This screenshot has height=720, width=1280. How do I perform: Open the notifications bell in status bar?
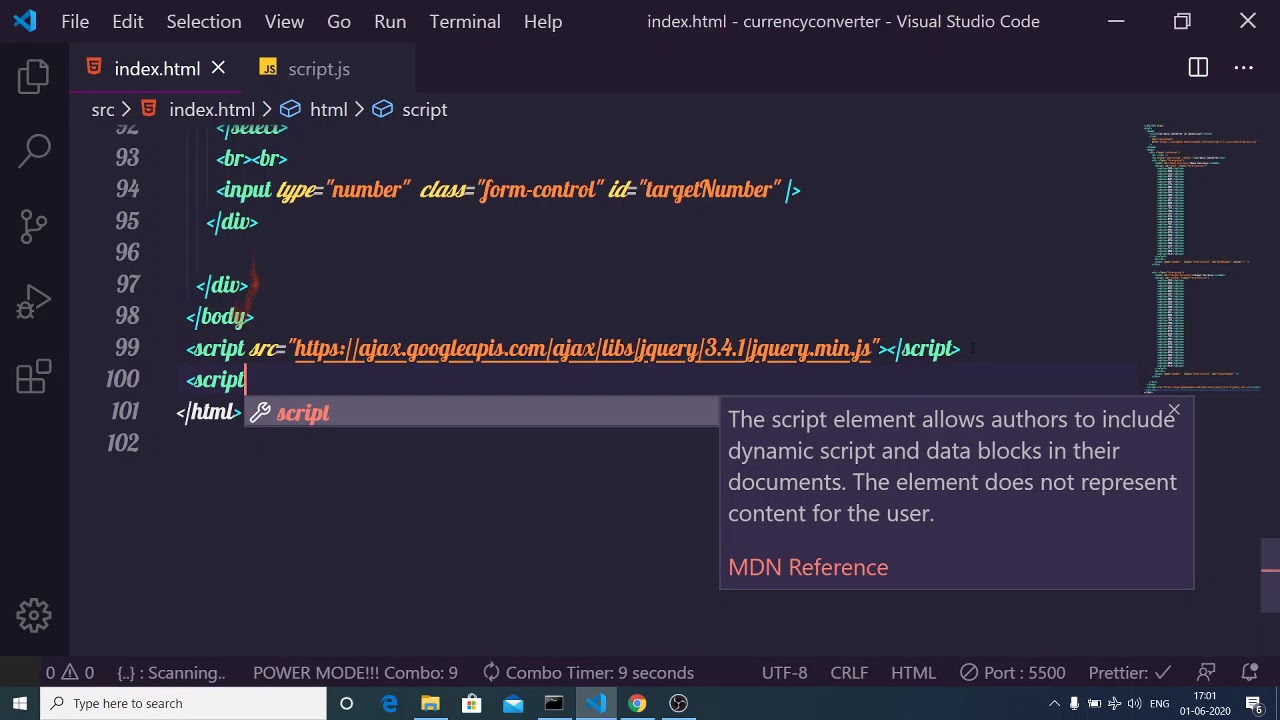click(1249, 672)
